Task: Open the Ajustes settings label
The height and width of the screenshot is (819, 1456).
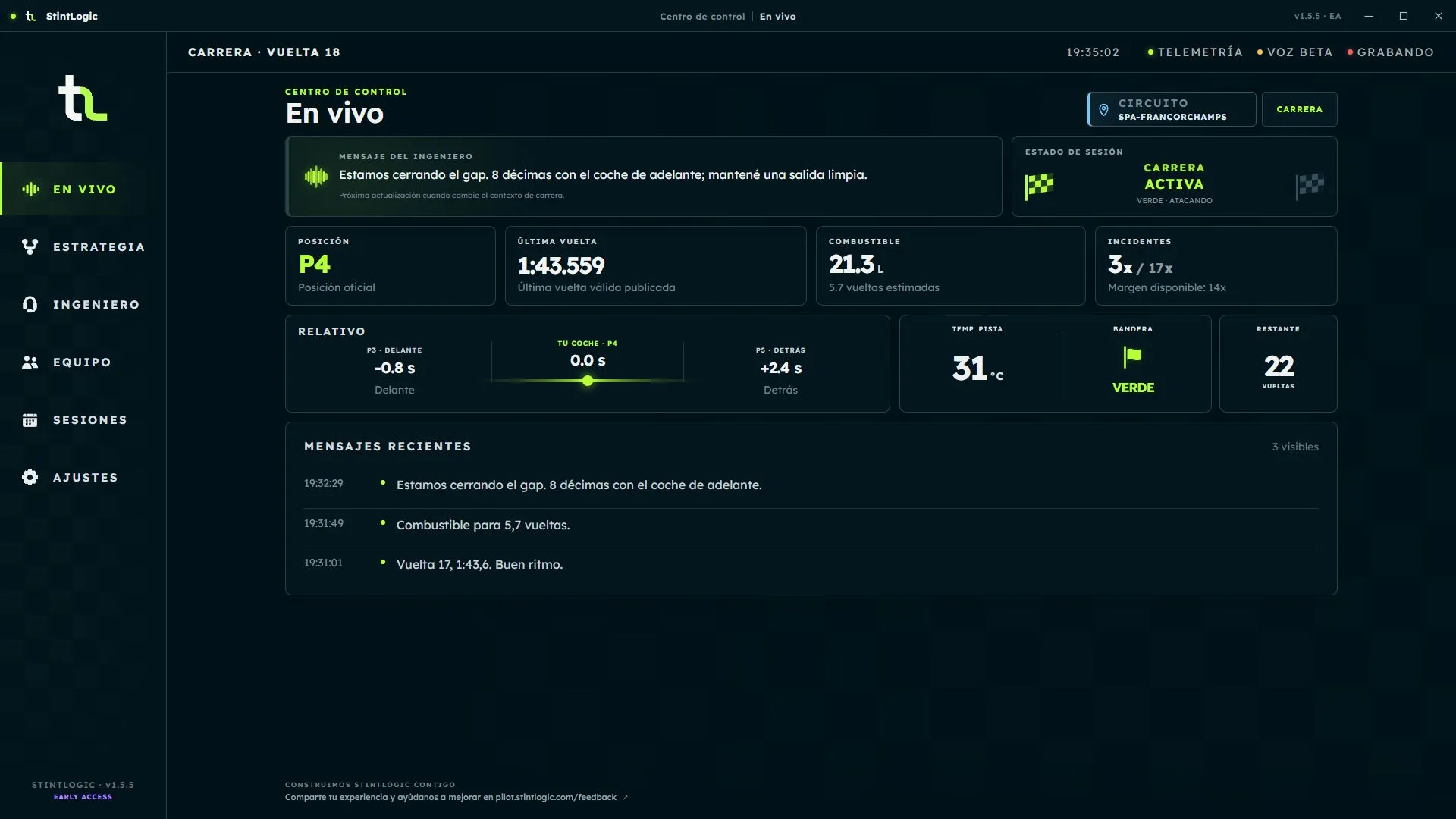Action: point(85,477)
